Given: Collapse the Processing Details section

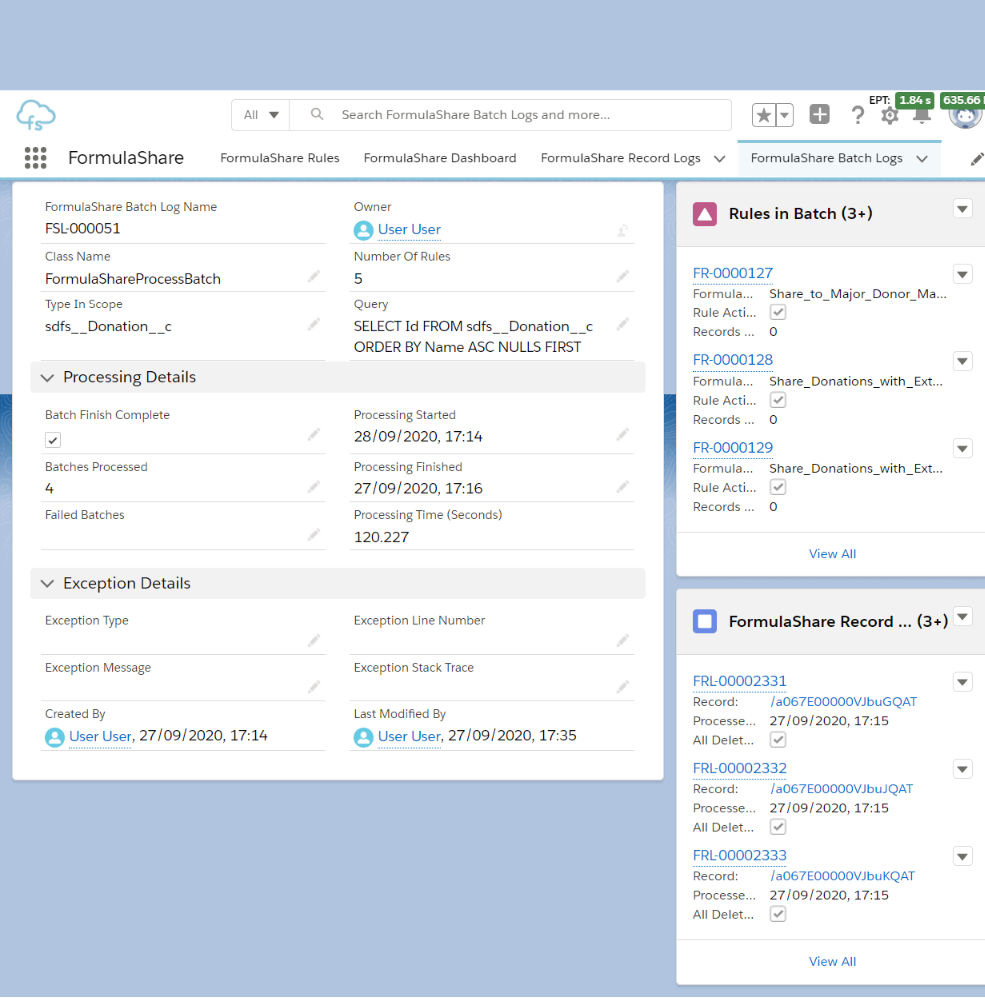Looking at the screenshot, I should point(47,377).
